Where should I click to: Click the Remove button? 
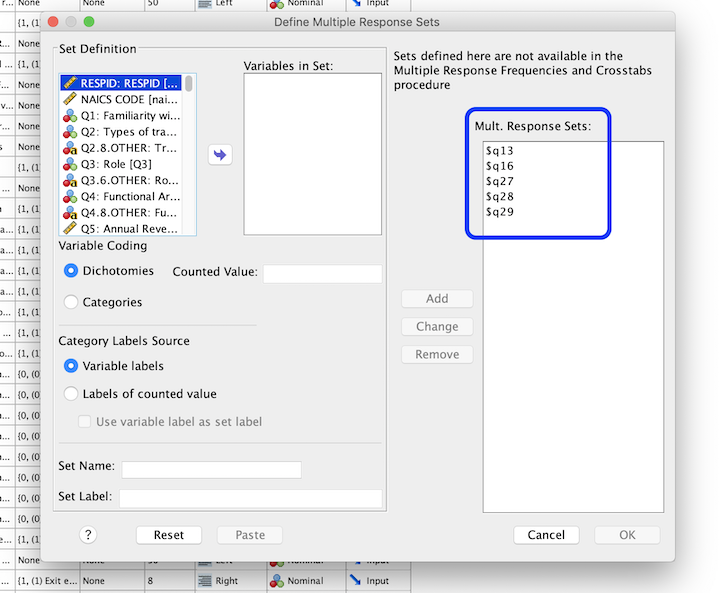pos(437,355)
